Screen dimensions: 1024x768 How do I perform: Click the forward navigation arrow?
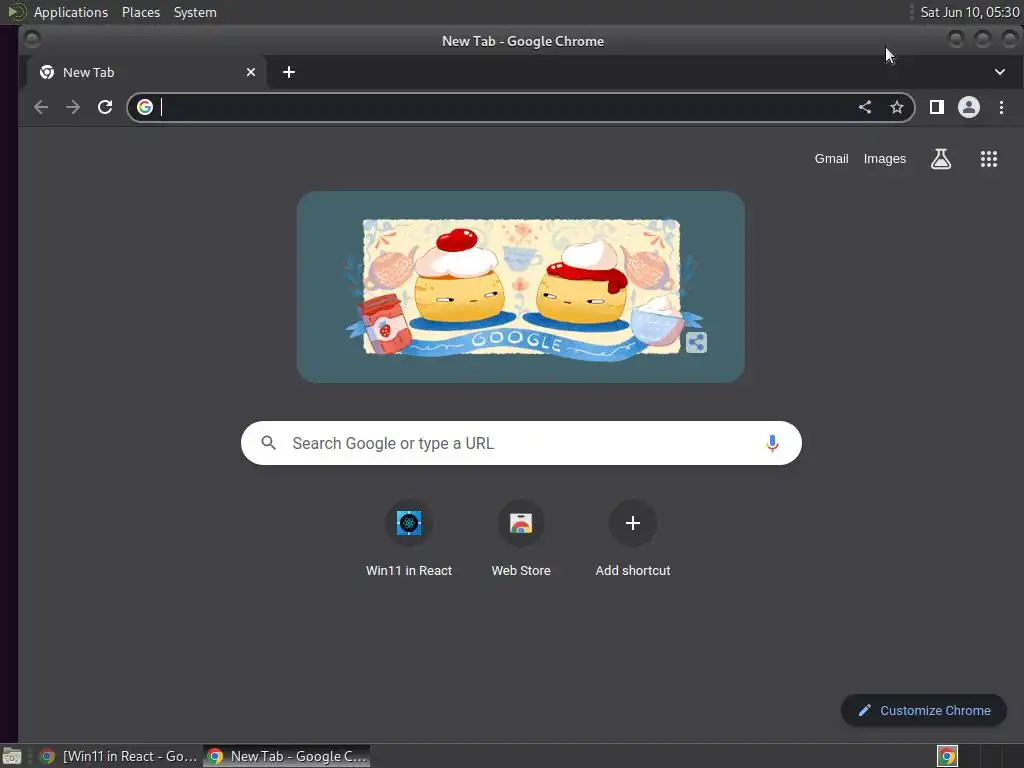(72, 107)
